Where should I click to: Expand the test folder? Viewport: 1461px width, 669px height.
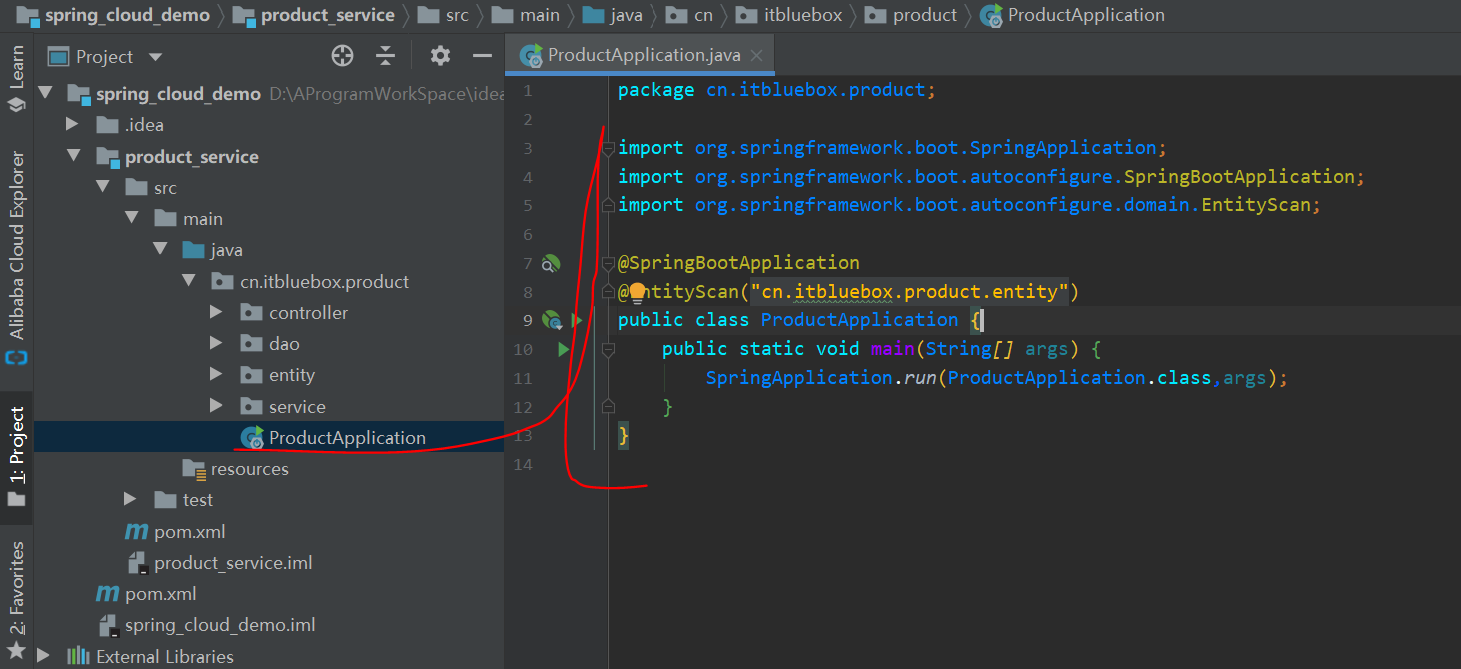click(130, 500)
